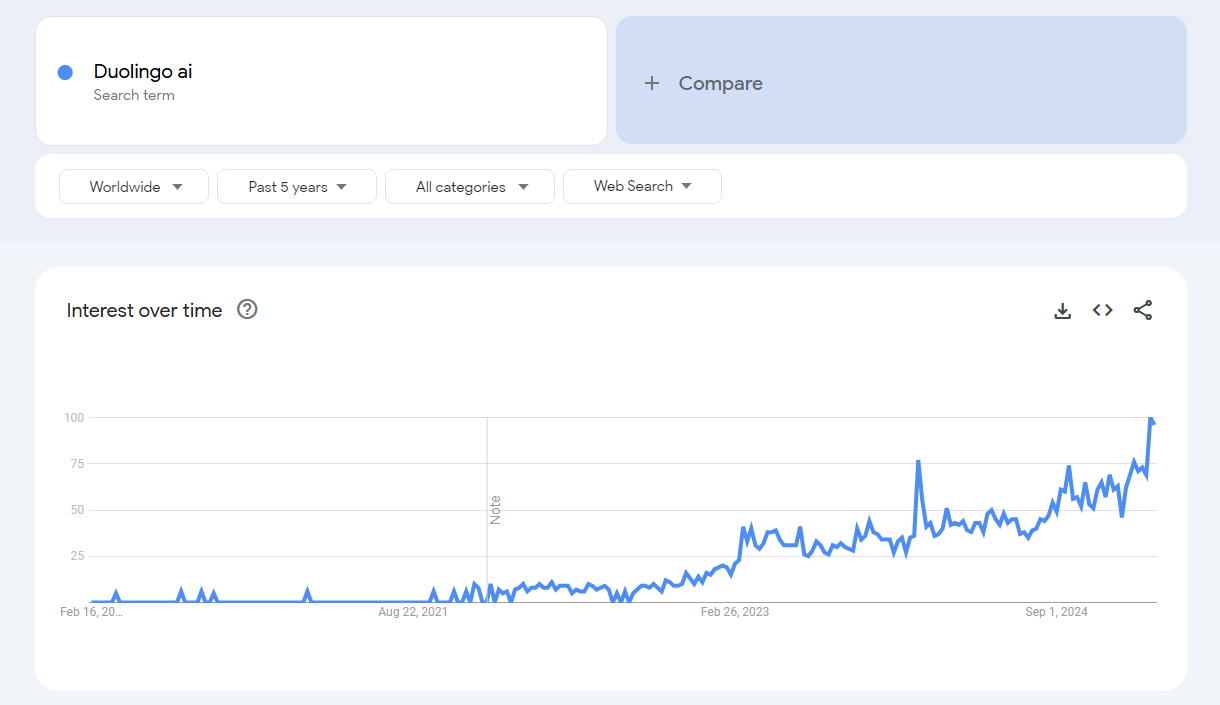Open the embed code icon
Viewport: 1220px width, 705px height.
point(1103,310)
